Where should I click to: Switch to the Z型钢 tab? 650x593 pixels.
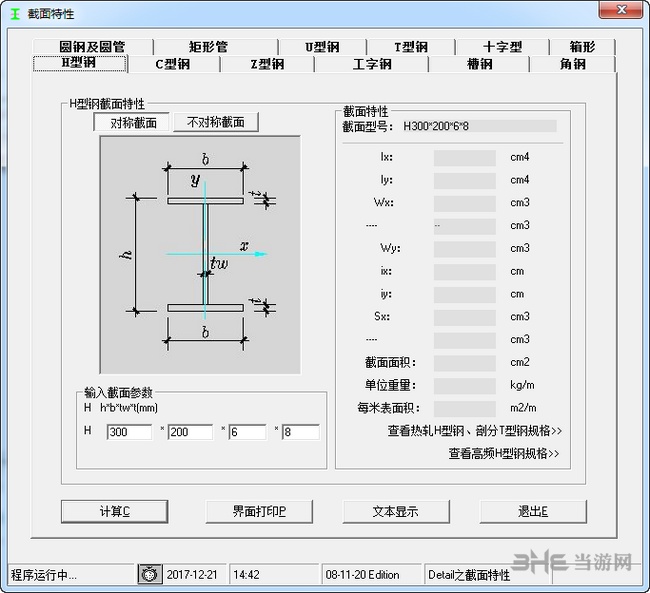pyautogui.click(x=267, y=64)
